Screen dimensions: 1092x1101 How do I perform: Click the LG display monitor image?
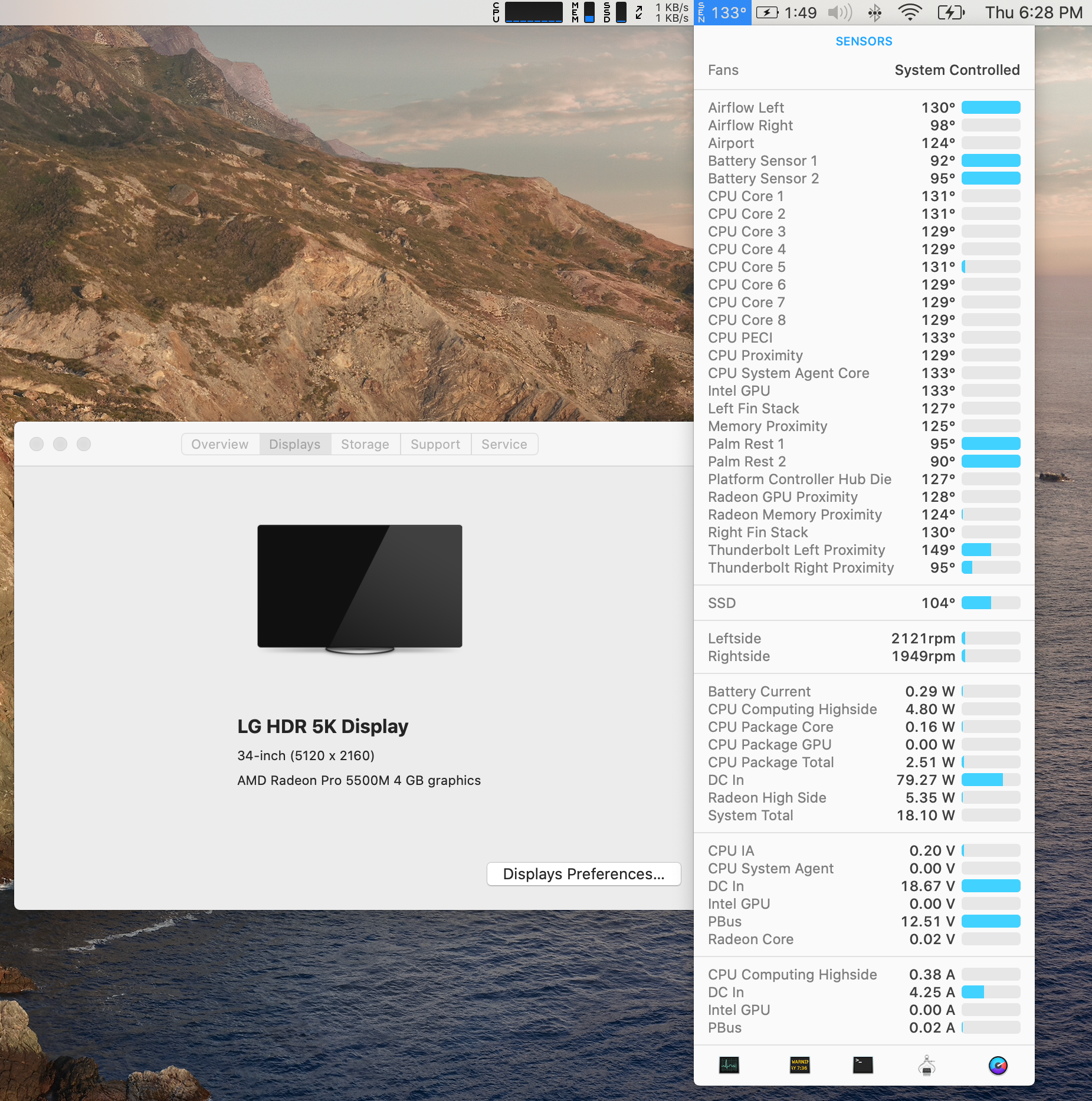click(x=360, y=589)
